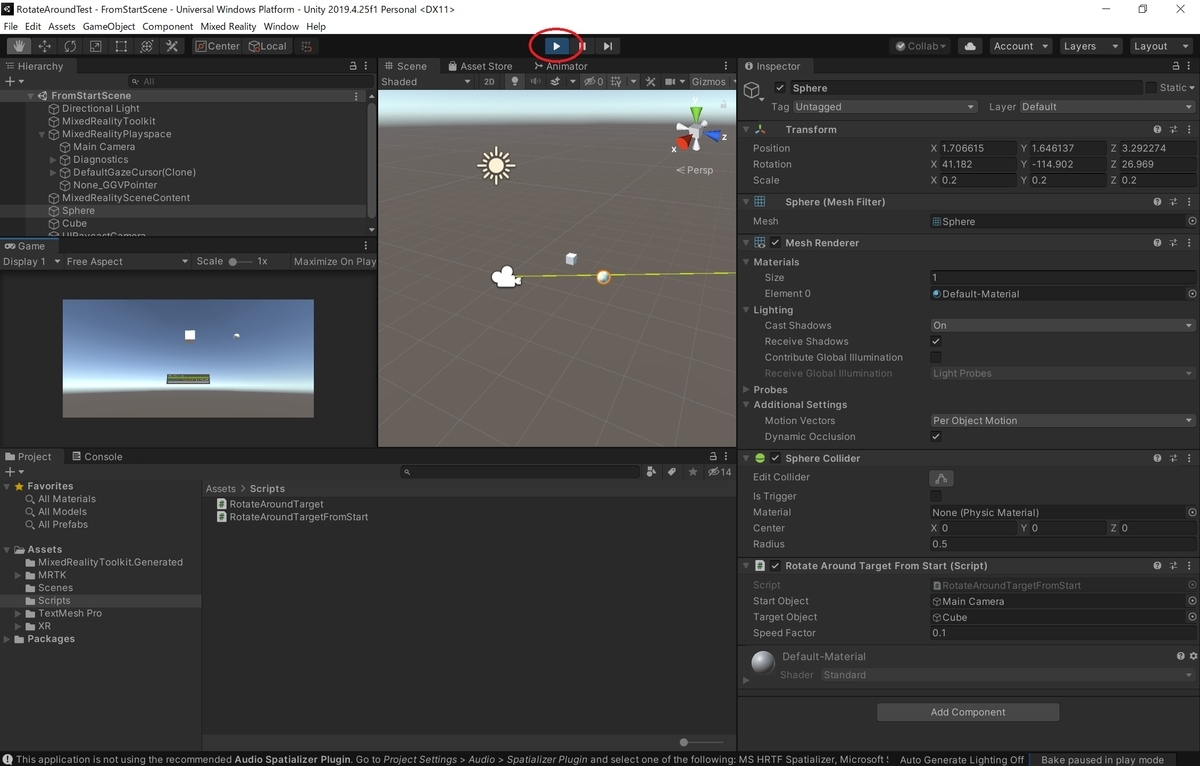
Task: Select the Hand tool in toolbar
Action: (19, 46)
